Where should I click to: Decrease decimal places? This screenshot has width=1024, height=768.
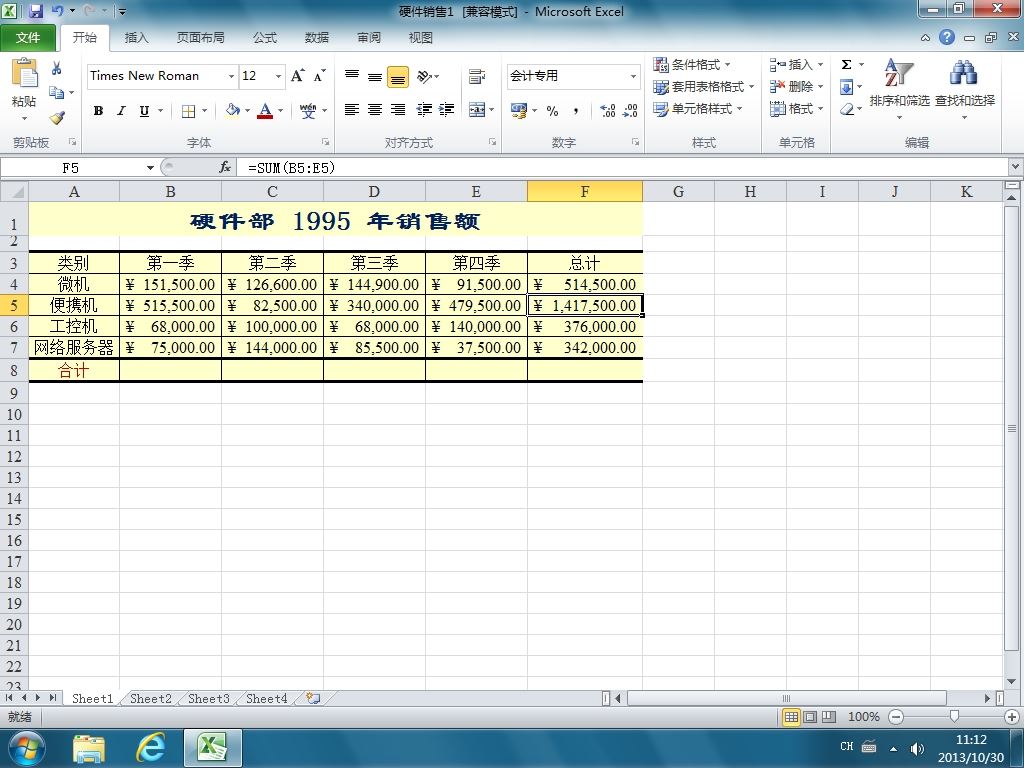[x=630, y=110]
